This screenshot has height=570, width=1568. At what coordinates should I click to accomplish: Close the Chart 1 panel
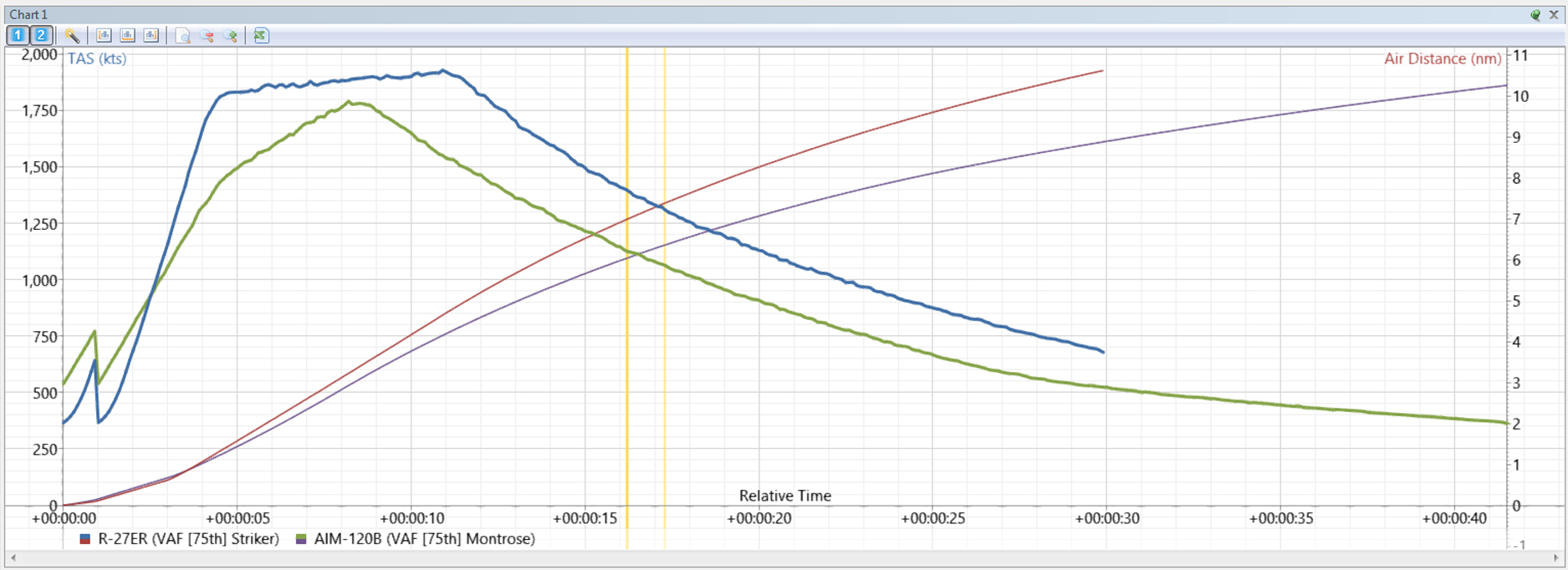[1554, 14]
